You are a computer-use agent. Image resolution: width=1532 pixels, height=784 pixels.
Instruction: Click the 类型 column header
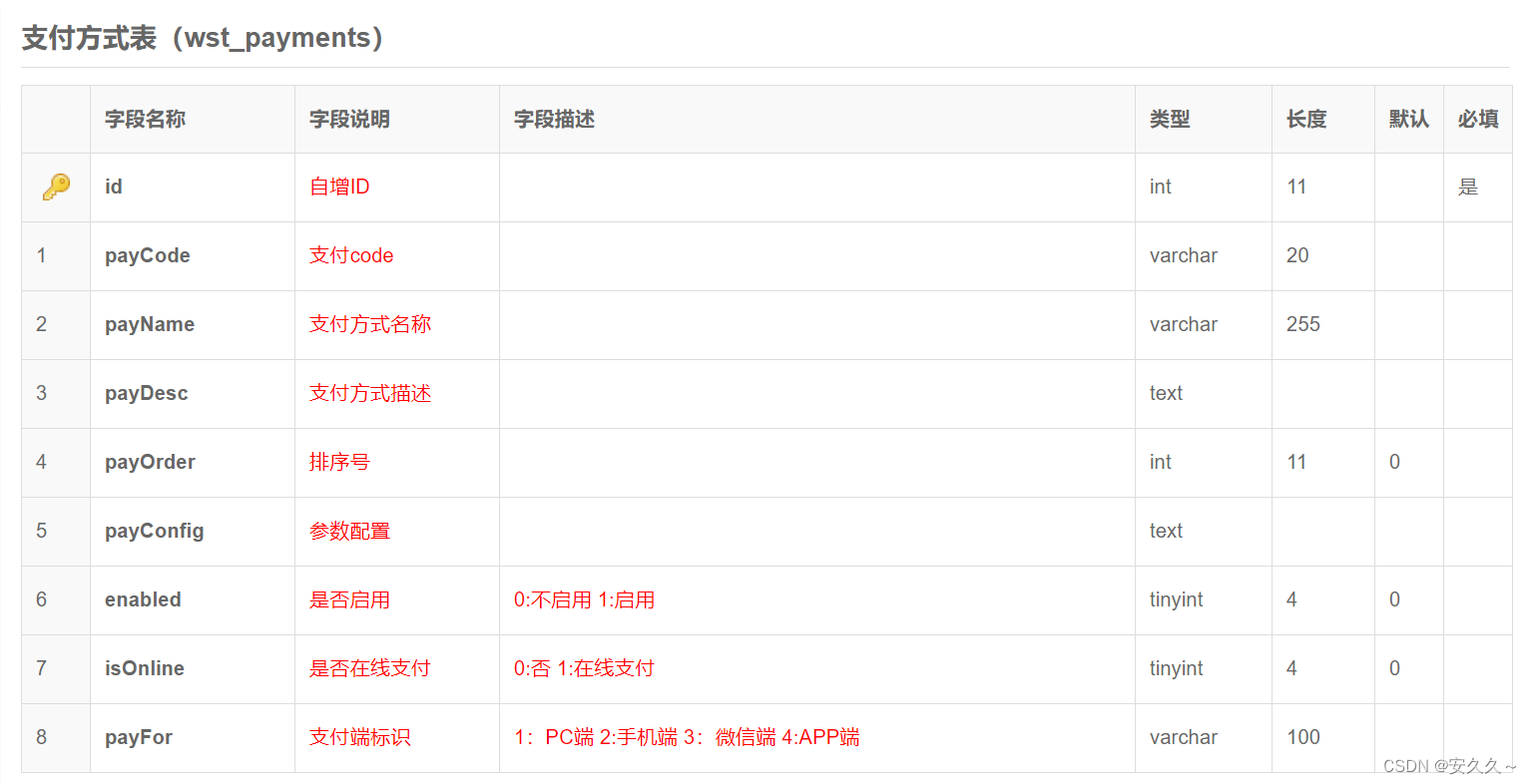(x=1170, y=119)
